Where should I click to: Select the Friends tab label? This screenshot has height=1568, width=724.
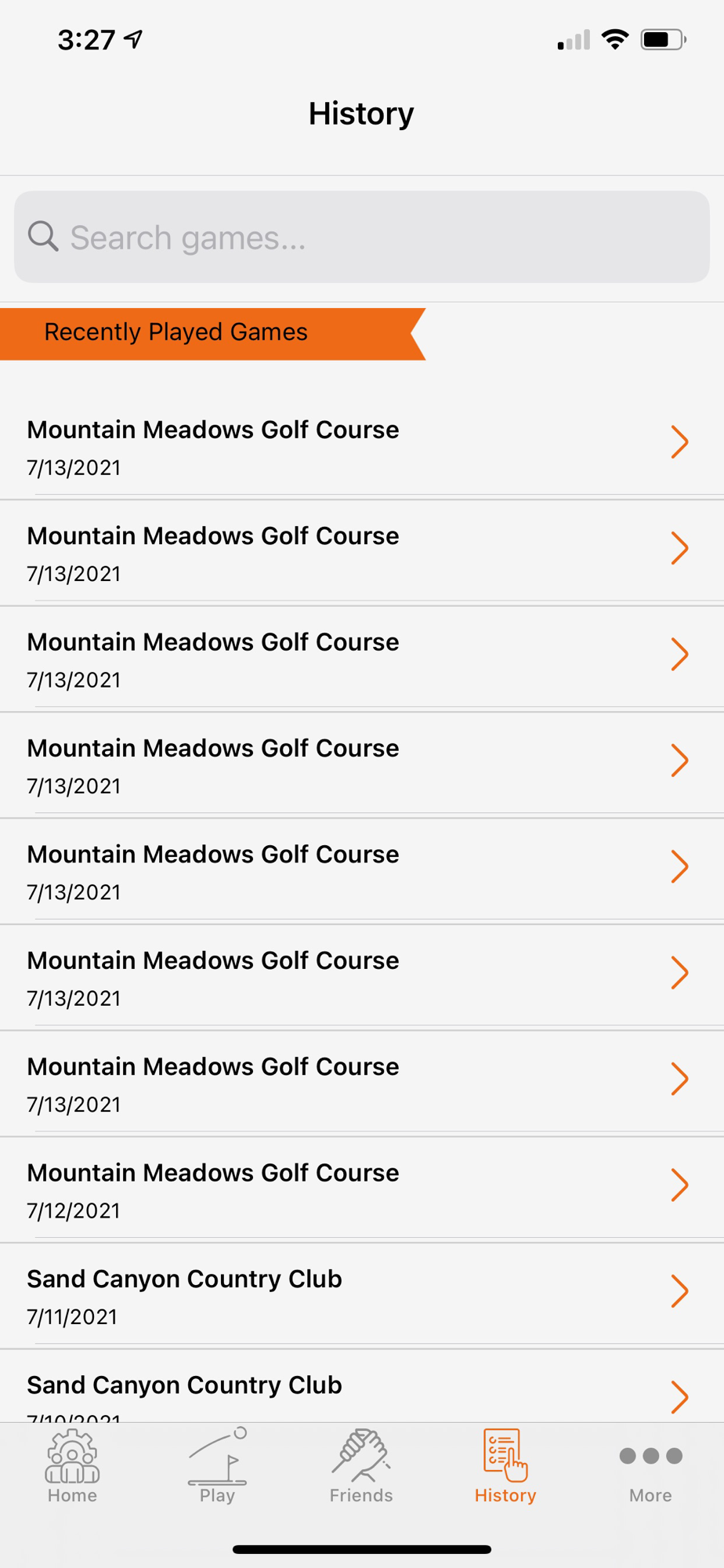tap(361, 1495)
